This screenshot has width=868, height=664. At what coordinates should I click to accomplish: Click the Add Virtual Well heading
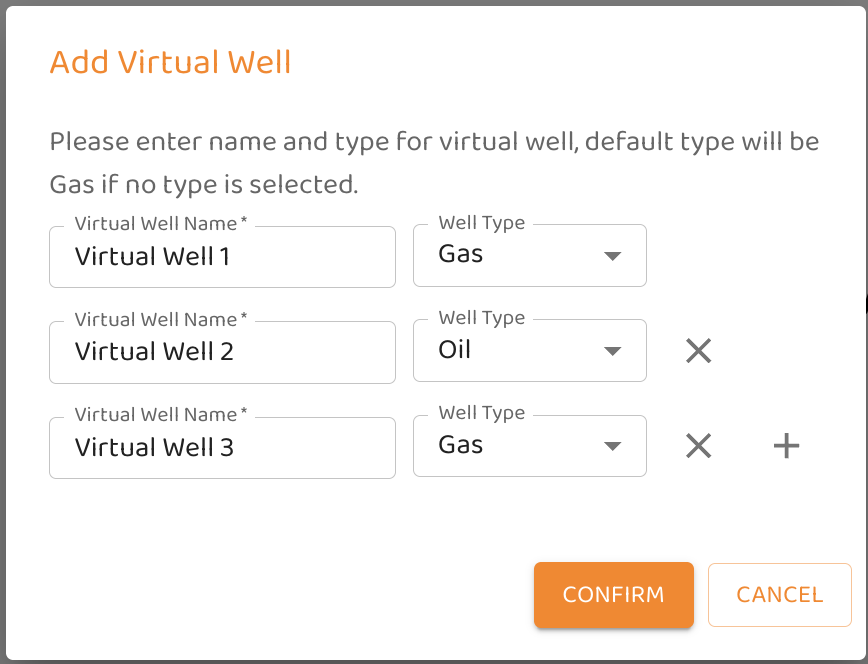(170, 62)
